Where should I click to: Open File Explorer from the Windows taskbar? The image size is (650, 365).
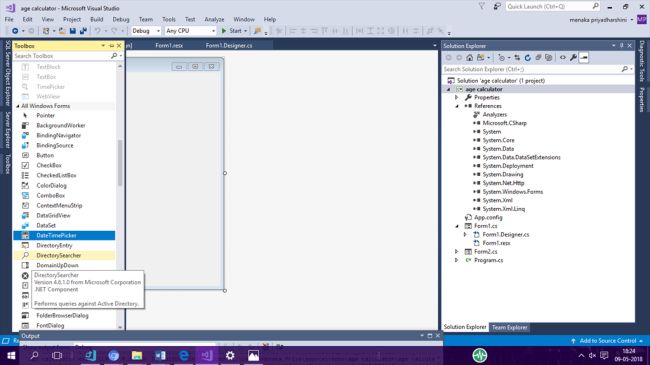137,355
